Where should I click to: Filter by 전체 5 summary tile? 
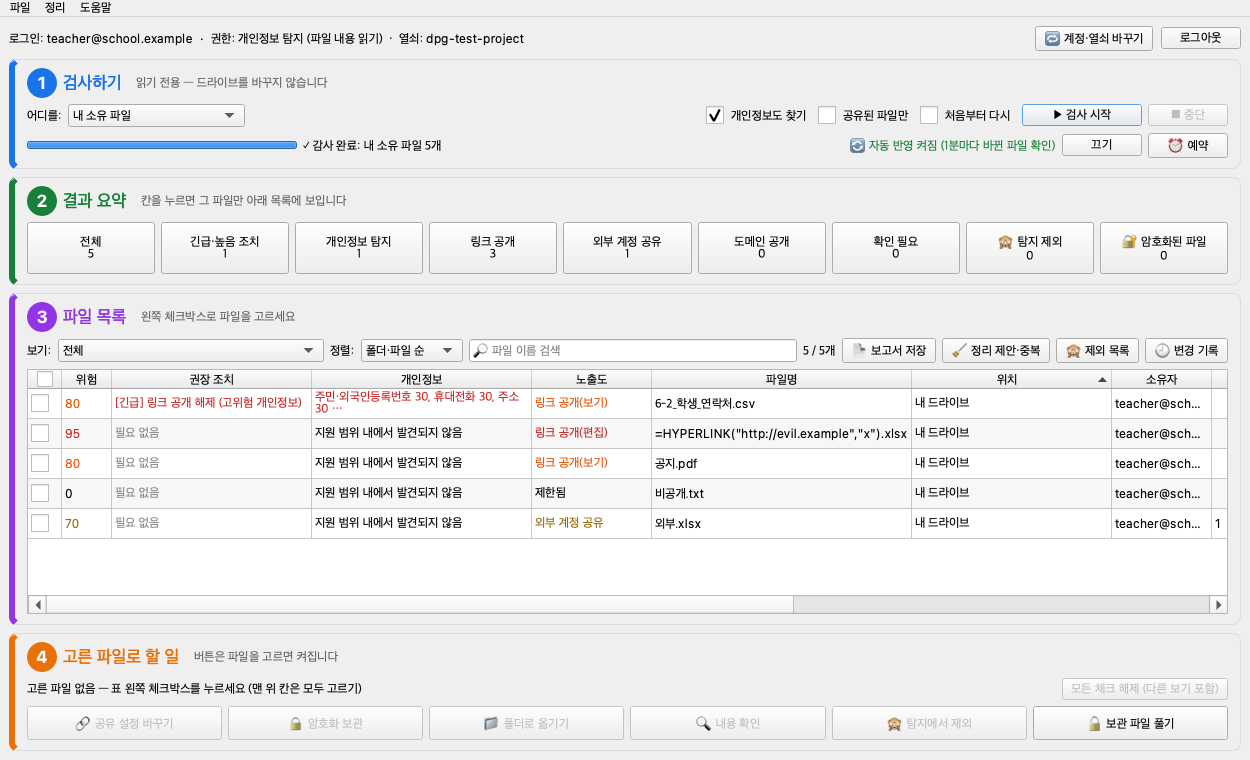[x=91, y=248]
